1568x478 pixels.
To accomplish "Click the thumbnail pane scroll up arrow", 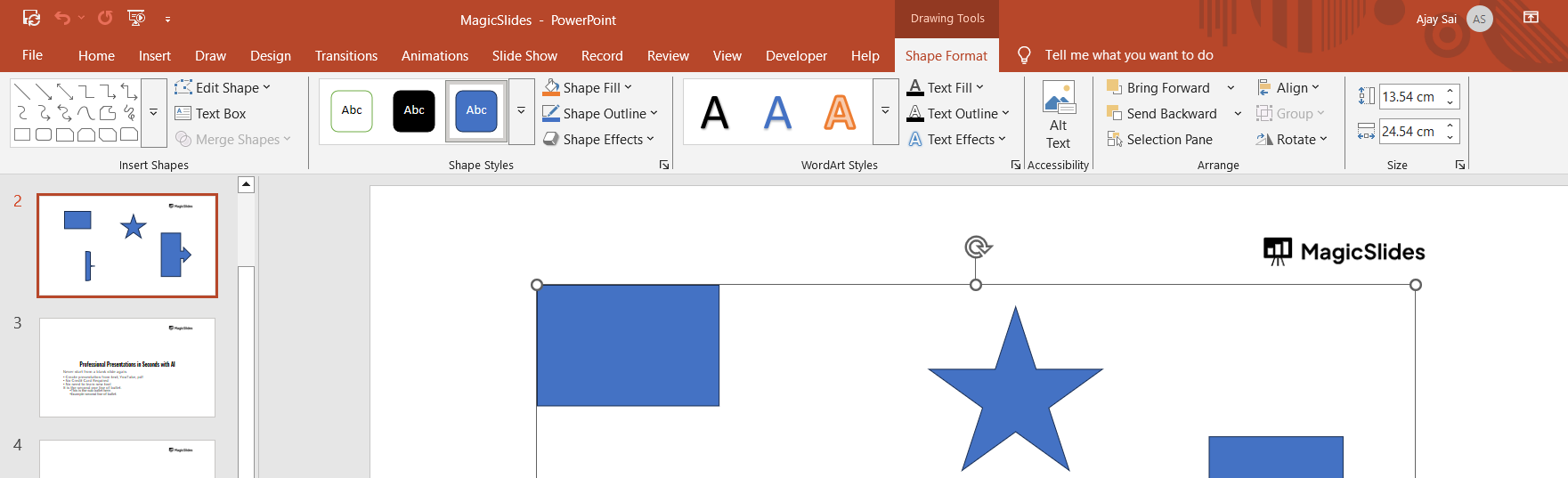I will pos(247,184).
